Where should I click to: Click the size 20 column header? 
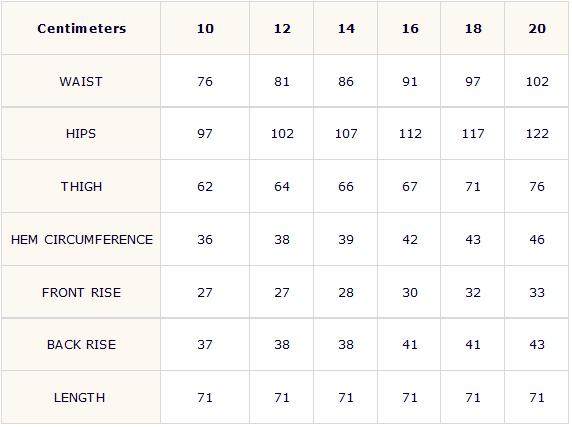[x=537, y=28]
